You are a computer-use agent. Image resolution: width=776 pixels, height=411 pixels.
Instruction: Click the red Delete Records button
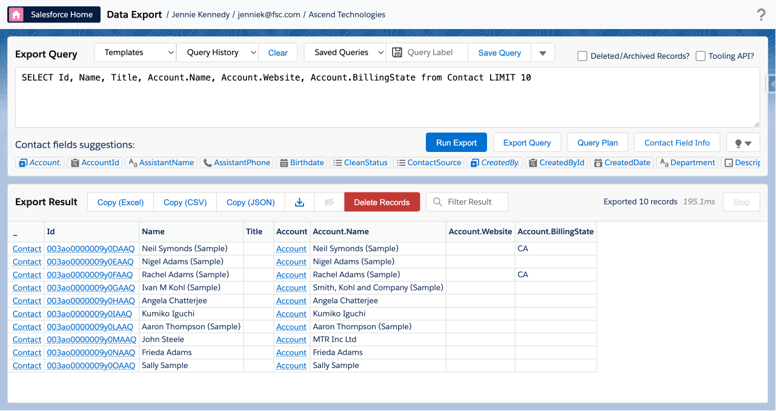382,202
